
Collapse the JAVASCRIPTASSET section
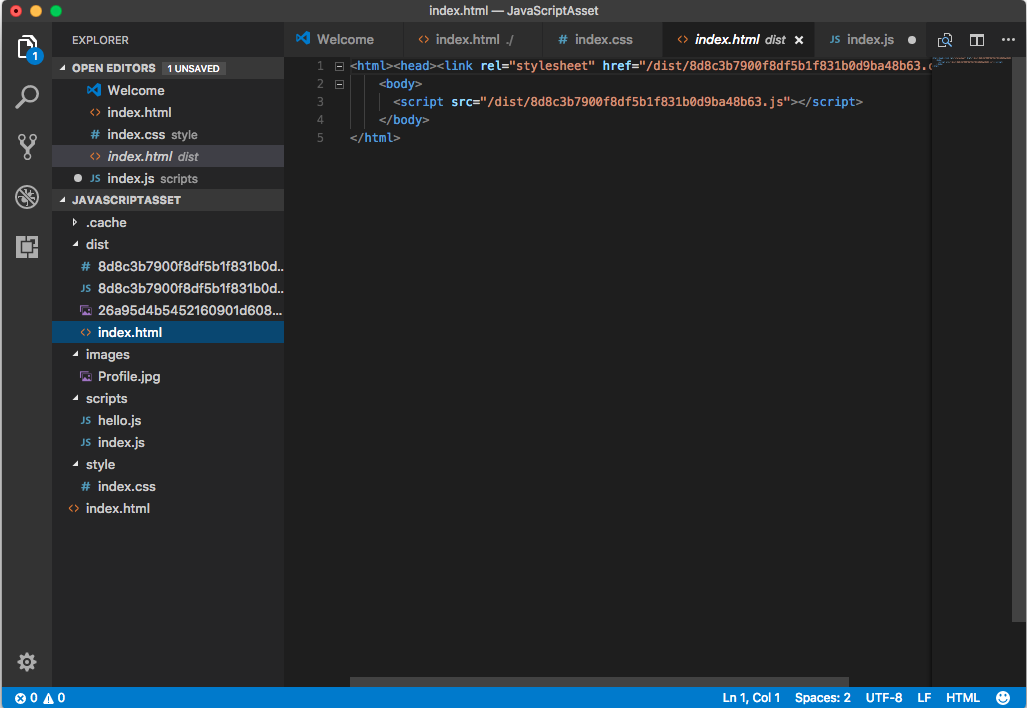coord(63,200)
